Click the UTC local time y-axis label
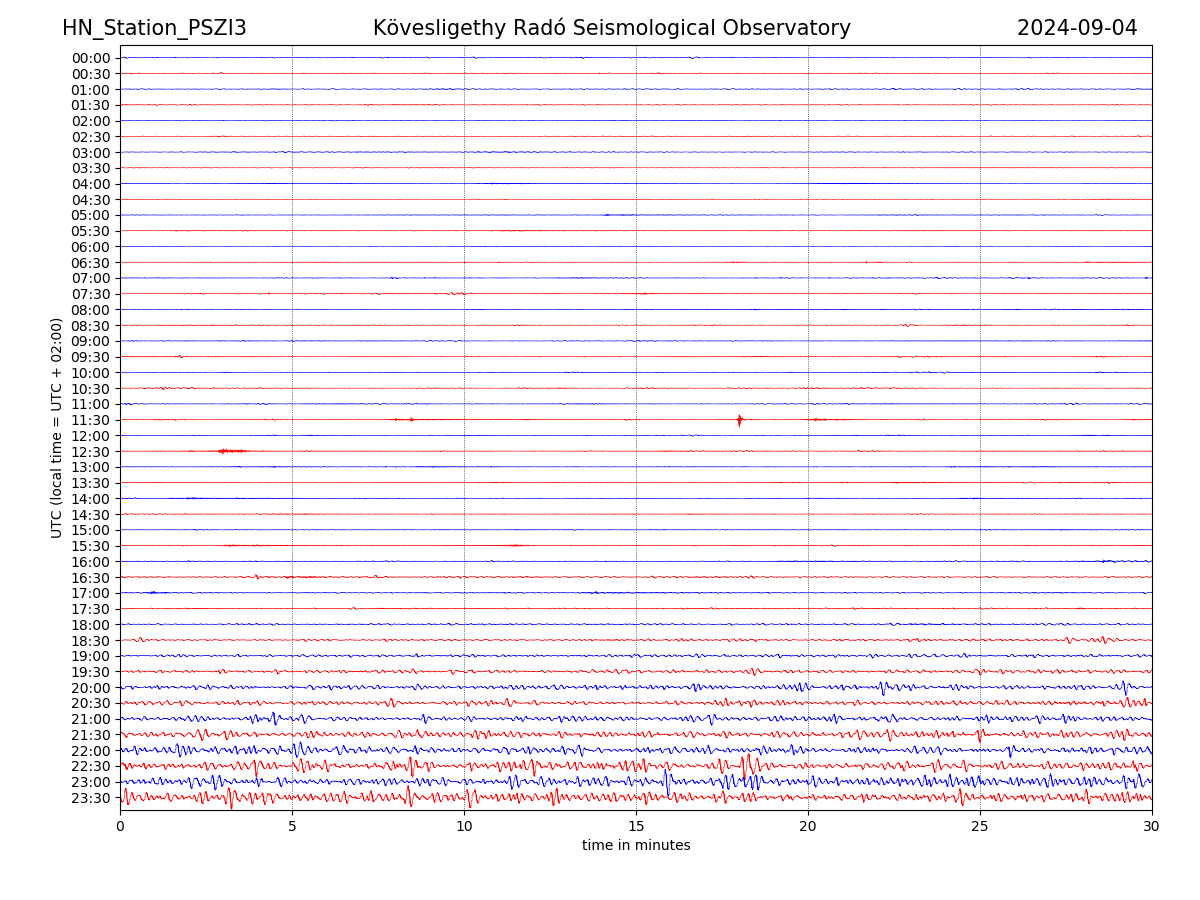1200x900 pixels. pos(57,427)
